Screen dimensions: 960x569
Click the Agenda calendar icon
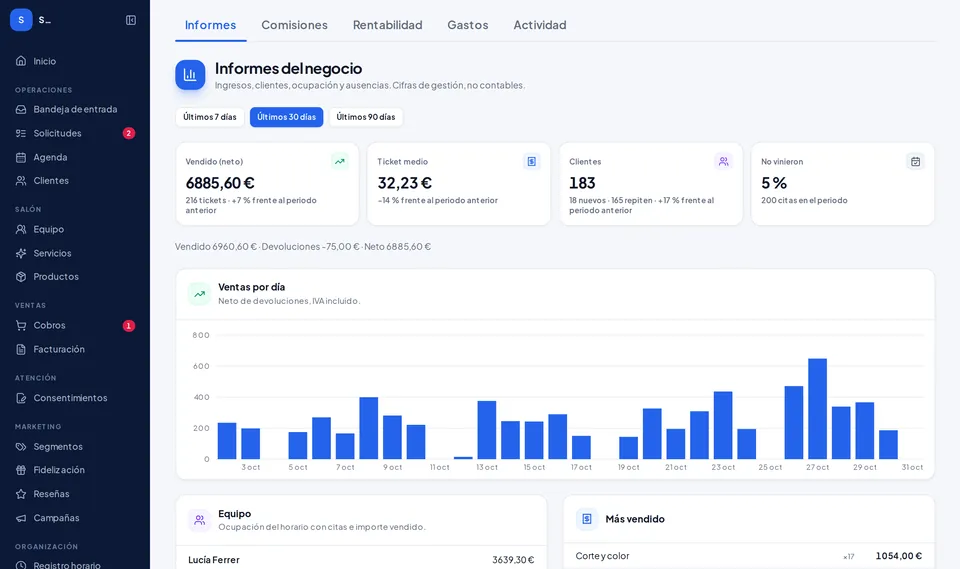[21, 157]
